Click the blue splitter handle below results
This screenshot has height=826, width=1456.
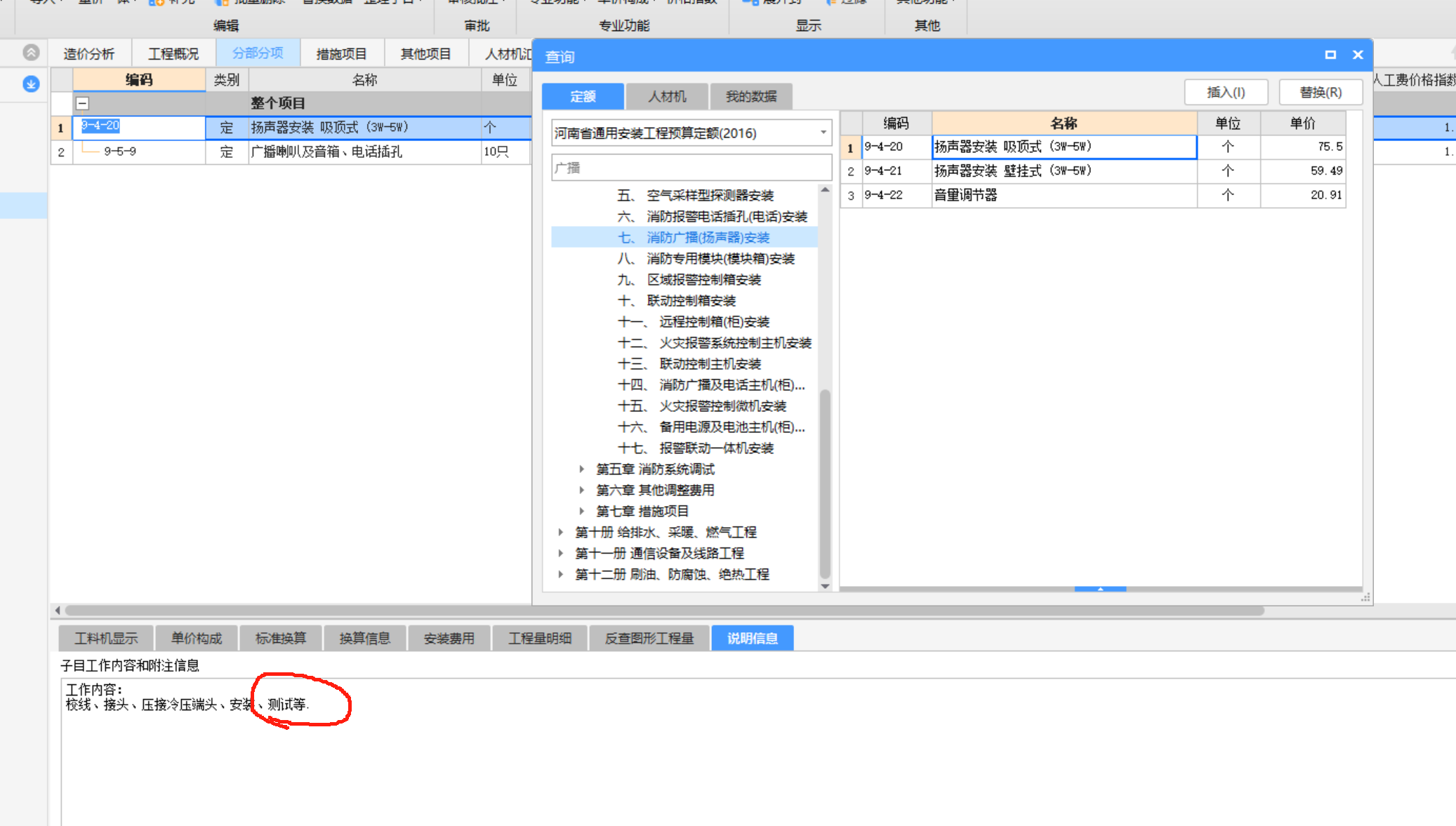[1100, 589]
